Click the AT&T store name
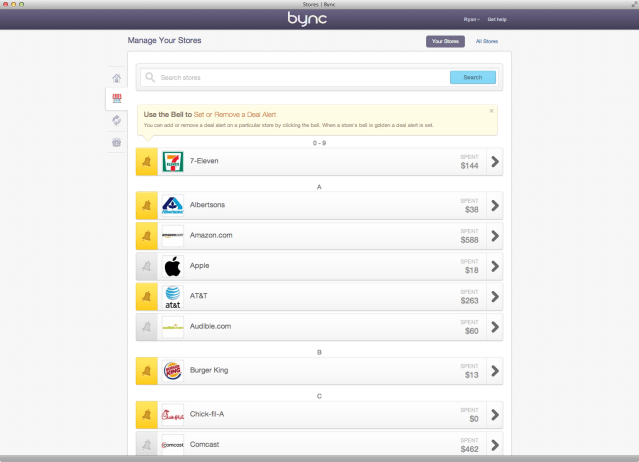Screen dimensions: 639x462 pyautogui.click(x=198, y=296)
